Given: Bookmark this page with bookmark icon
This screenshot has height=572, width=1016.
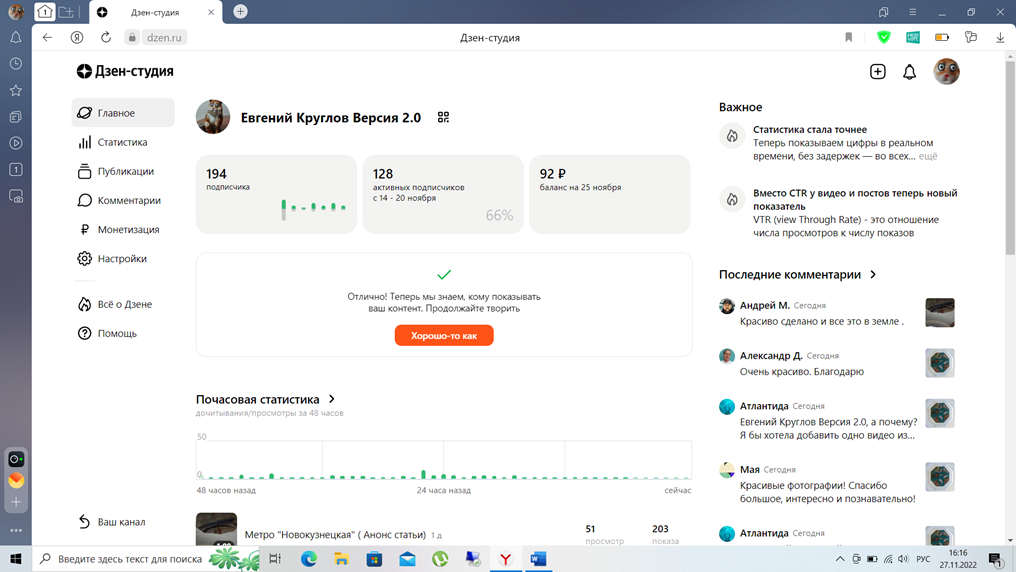Looking at the screenshot, I should [849, 38].
